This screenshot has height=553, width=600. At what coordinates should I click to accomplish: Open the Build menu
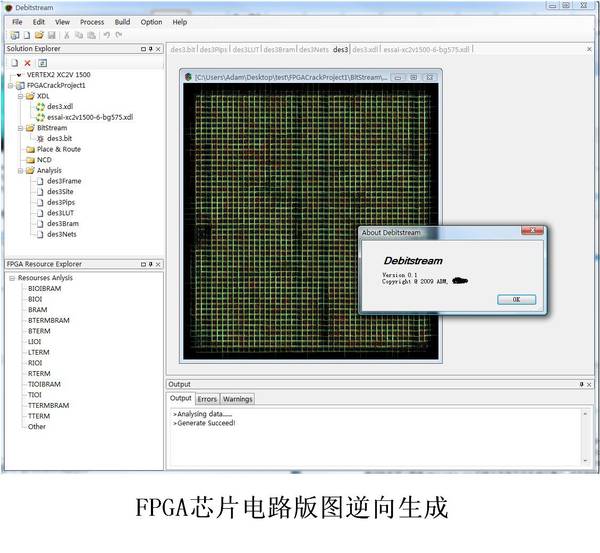click(x=122, y=21)
